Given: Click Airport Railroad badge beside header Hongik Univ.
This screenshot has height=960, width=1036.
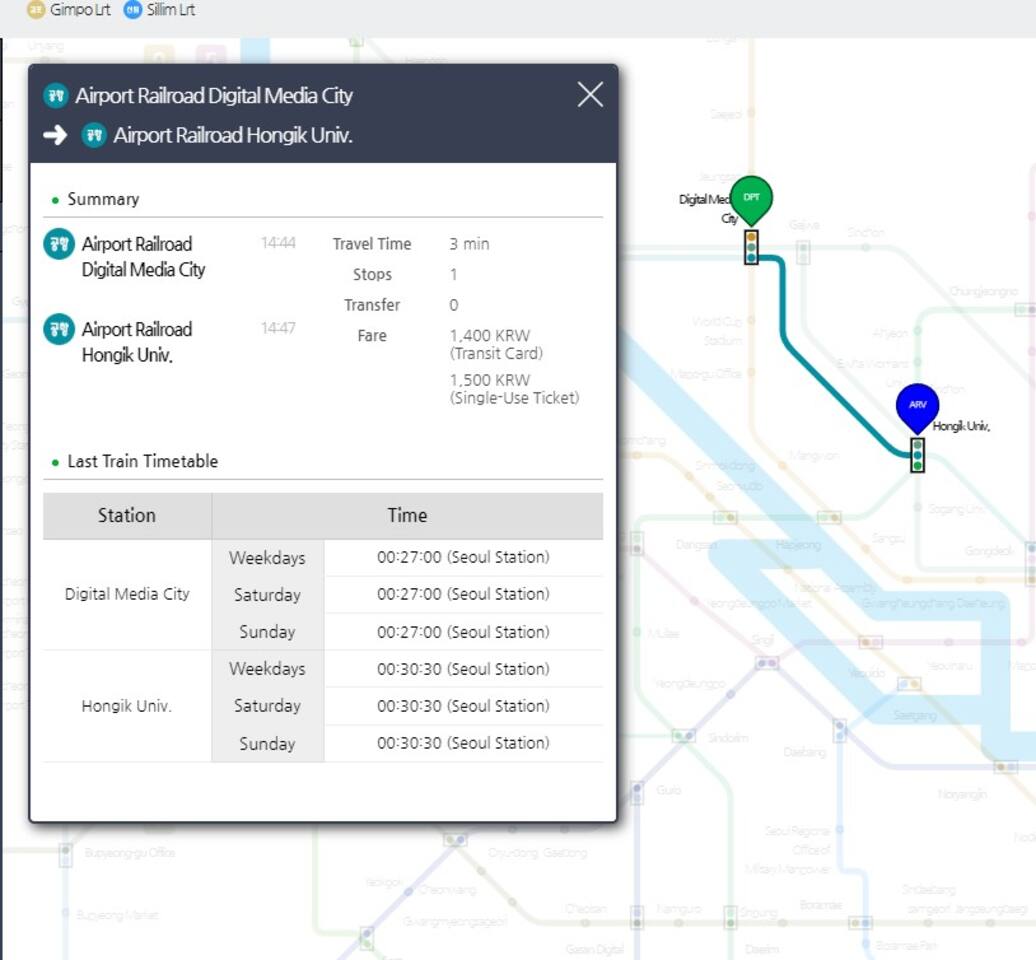Looking at the screenshot, I should click(x=94, y=135).
